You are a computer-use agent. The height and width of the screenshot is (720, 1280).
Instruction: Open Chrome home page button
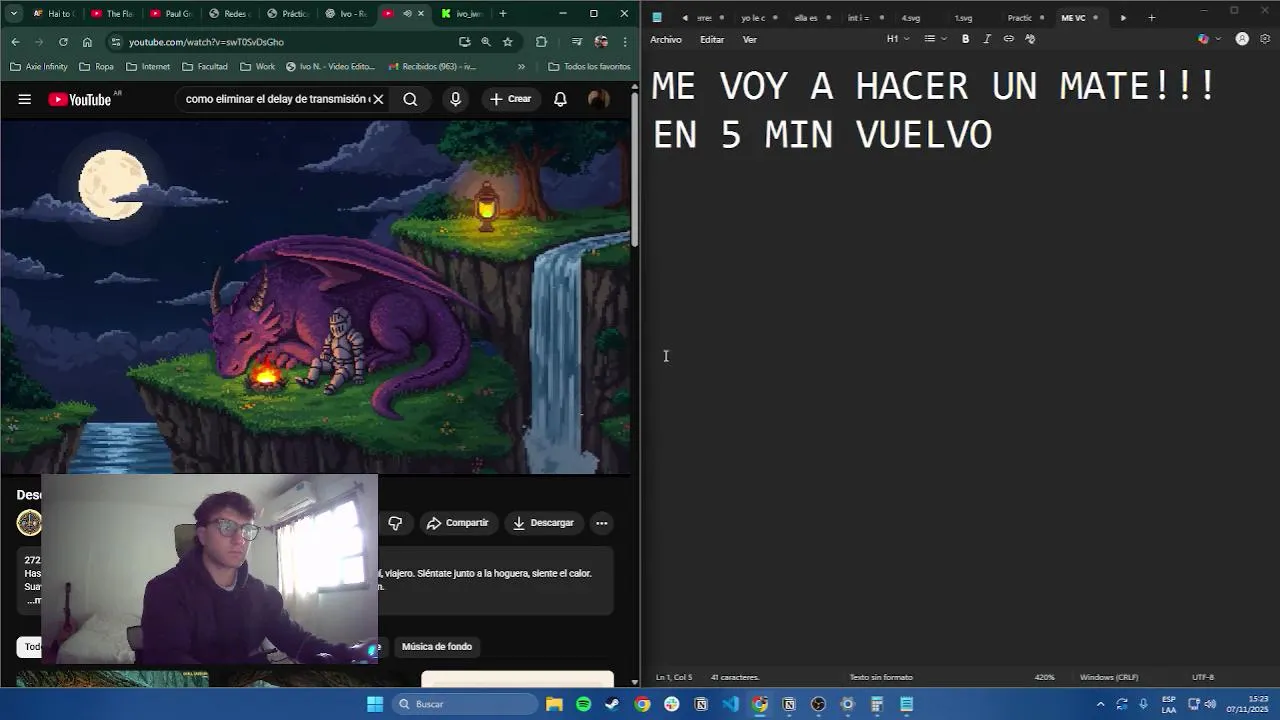pyautogui.click(x=87, y=42)
